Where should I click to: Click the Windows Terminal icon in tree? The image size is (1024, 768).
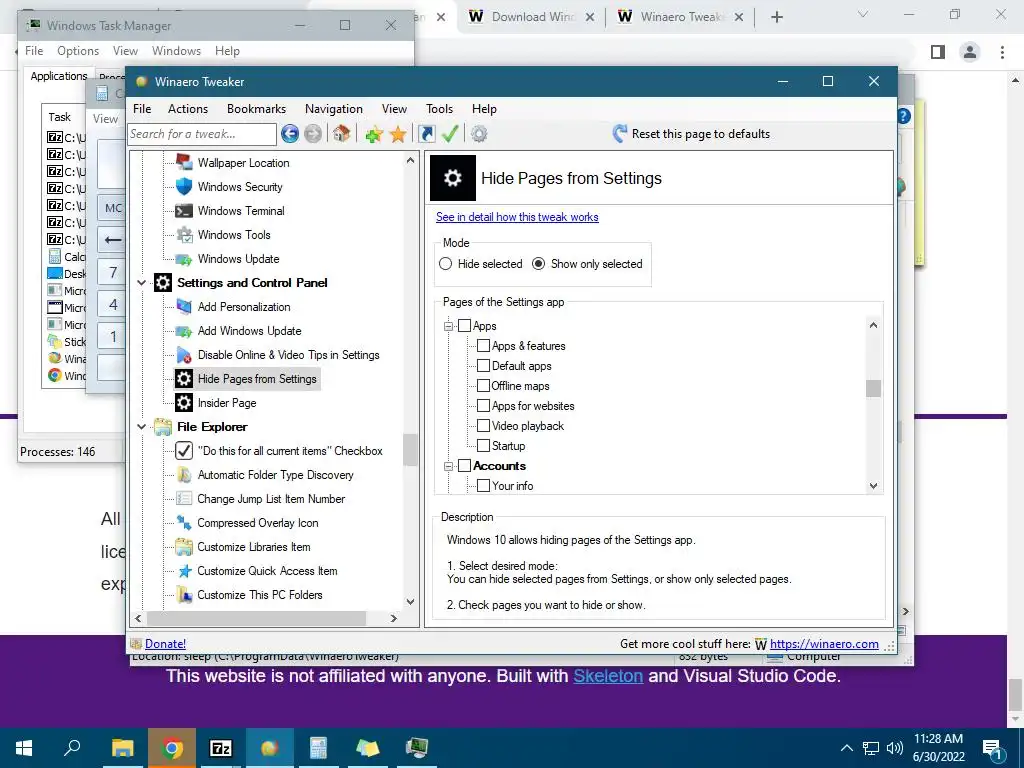tap(184, 211)
